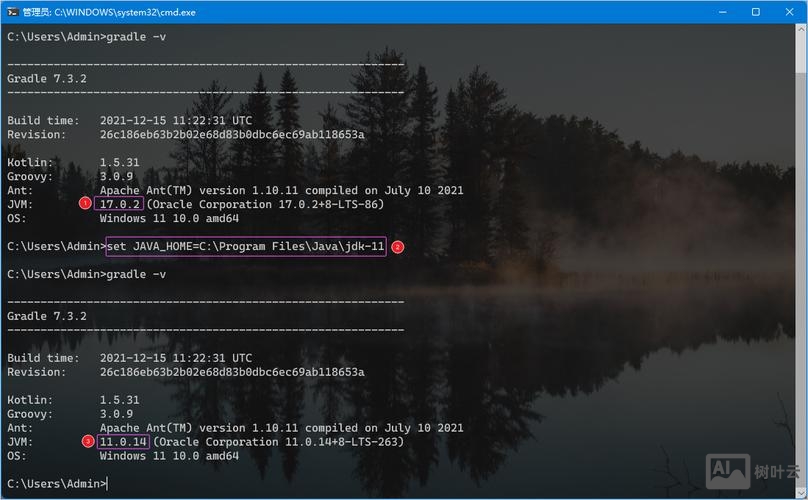Click the vertical scrollbar thumb
808x500 pixels.
tap(801, 55)
